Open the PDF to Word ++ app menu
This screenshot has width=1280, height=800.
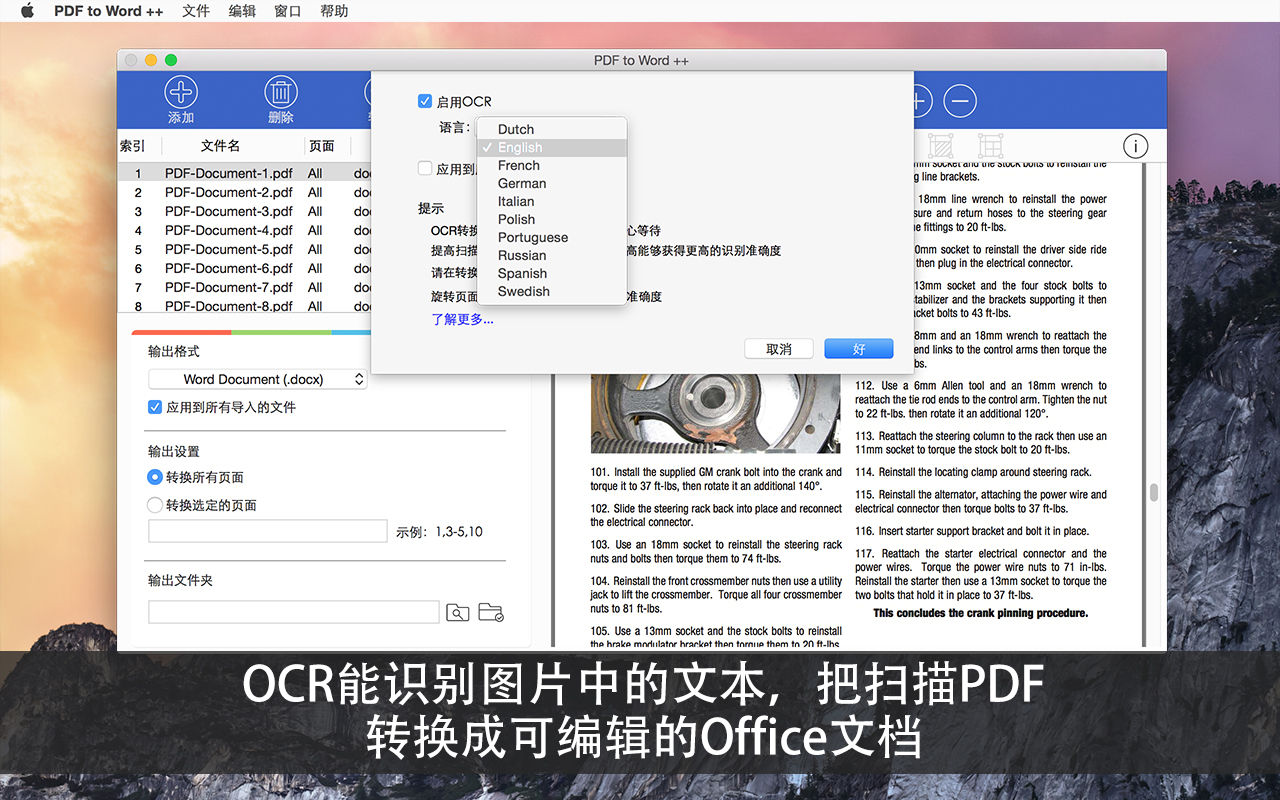[108, 11]
